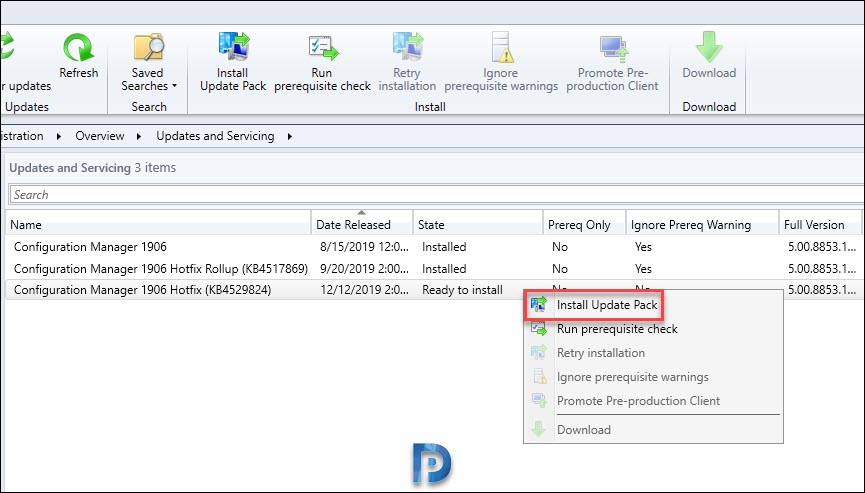865x493 pixels.
Task: Select Retry installation in context menu
Action: tap(601, 353)
